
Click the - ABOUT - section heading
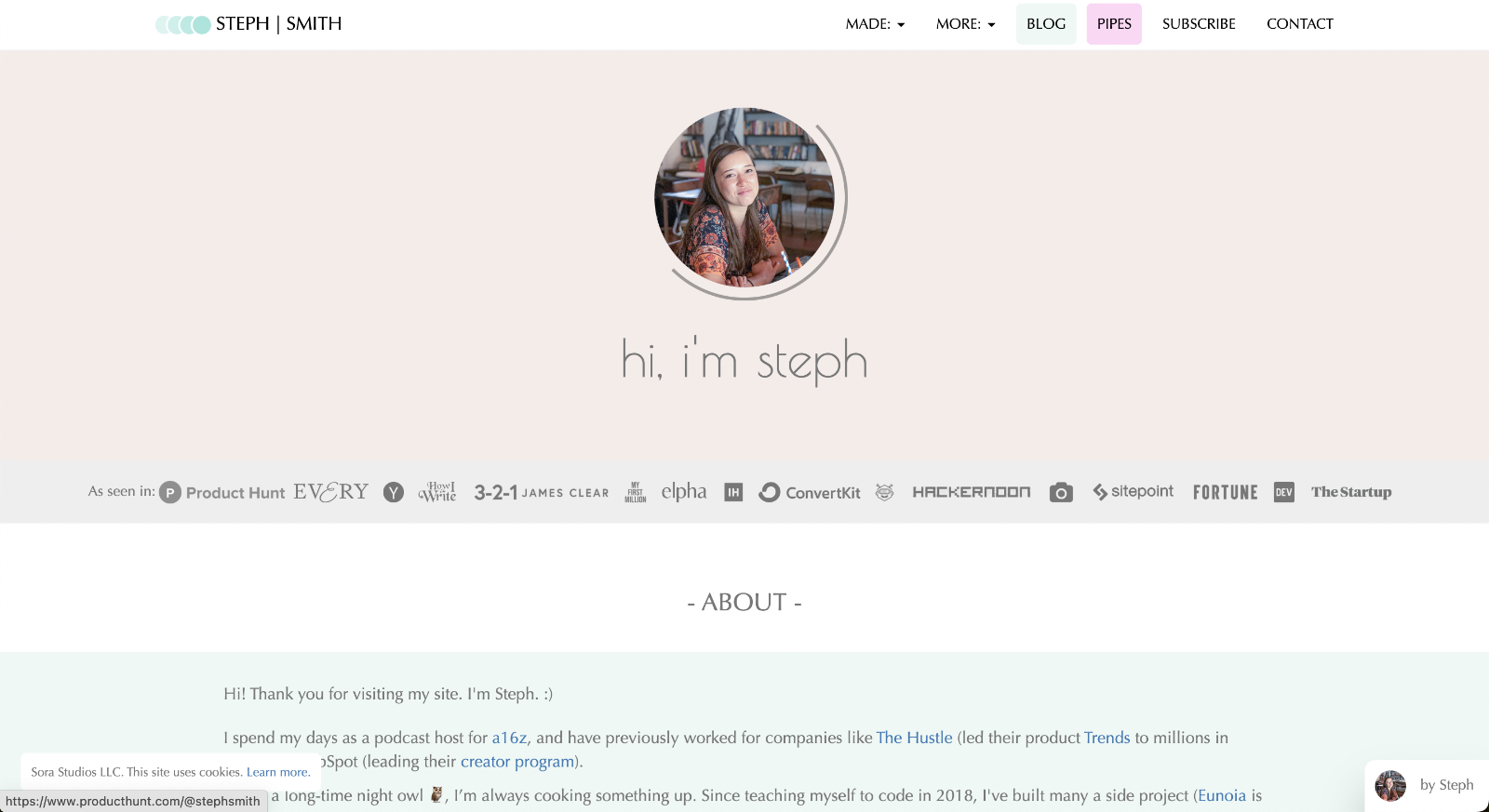click(744, 602)
